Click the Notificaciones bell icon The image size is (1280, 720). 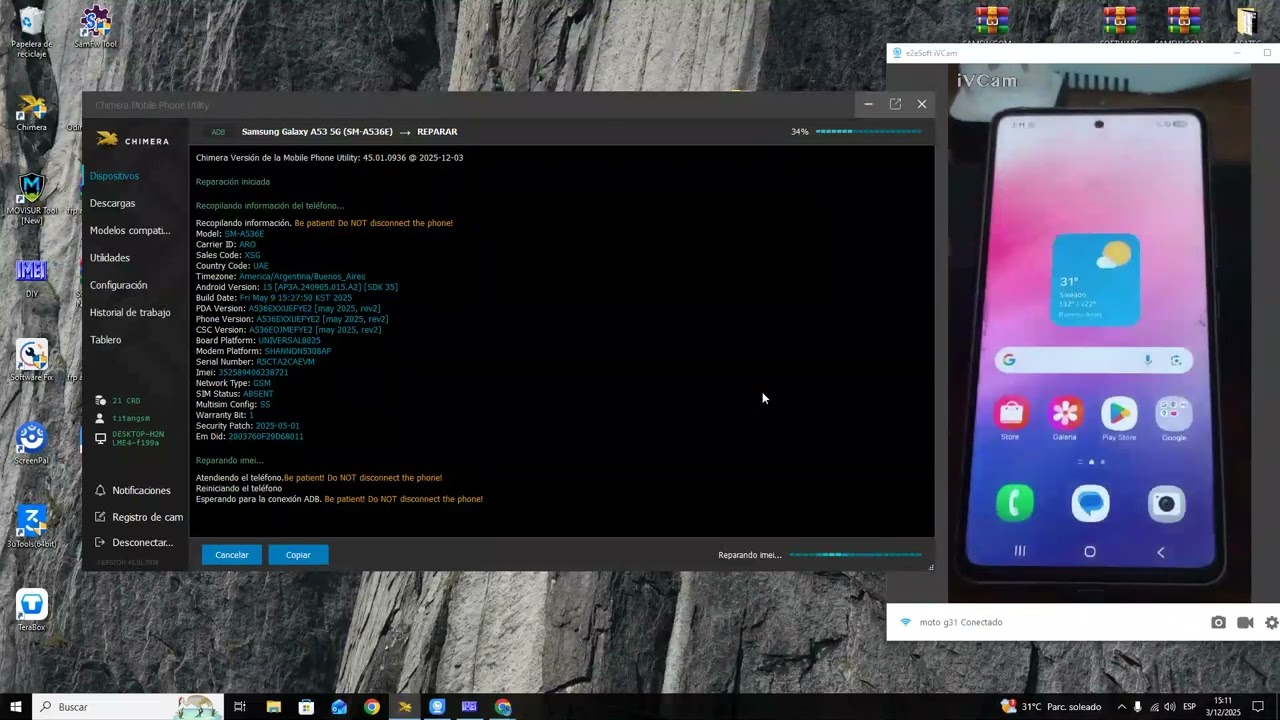click(100, 490)
